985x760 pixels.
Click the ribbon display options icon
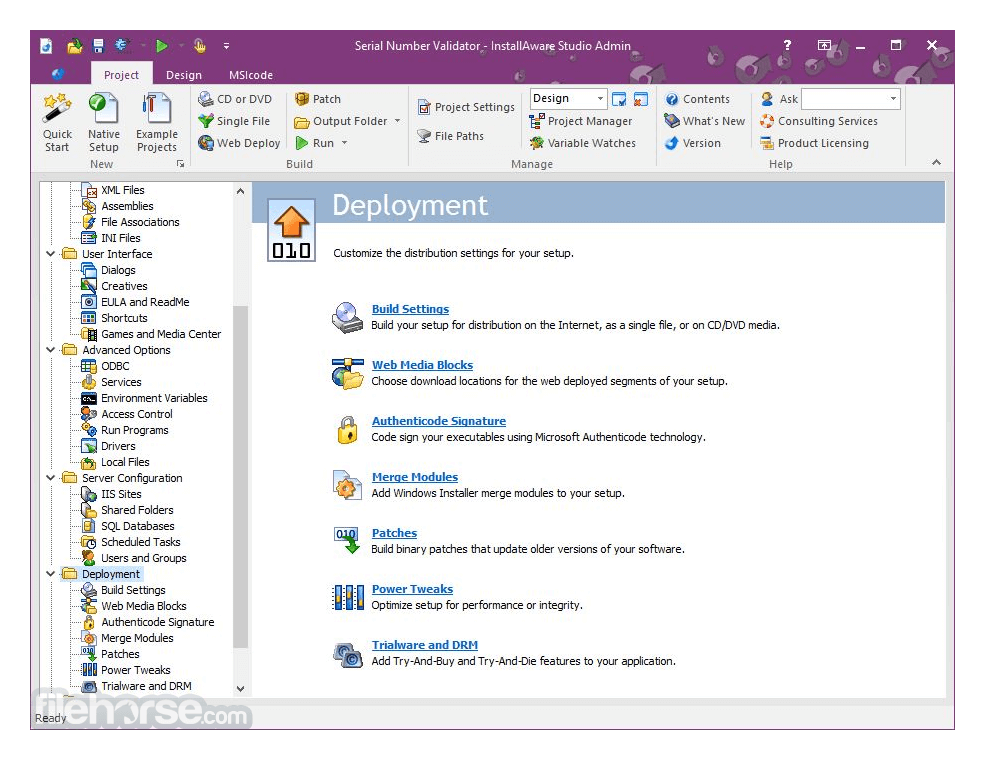coord(824,45)
